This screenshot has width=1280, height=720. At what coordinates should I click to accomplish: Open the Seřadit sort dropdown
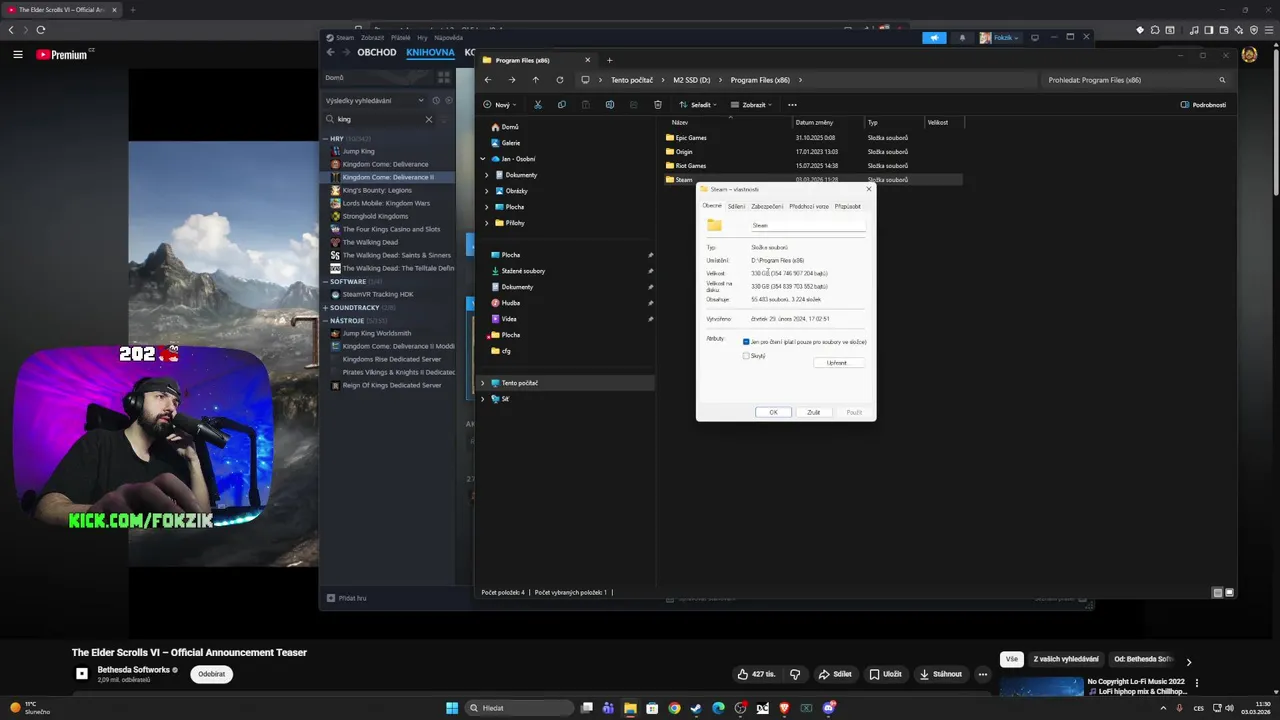(x=697, y=104)
